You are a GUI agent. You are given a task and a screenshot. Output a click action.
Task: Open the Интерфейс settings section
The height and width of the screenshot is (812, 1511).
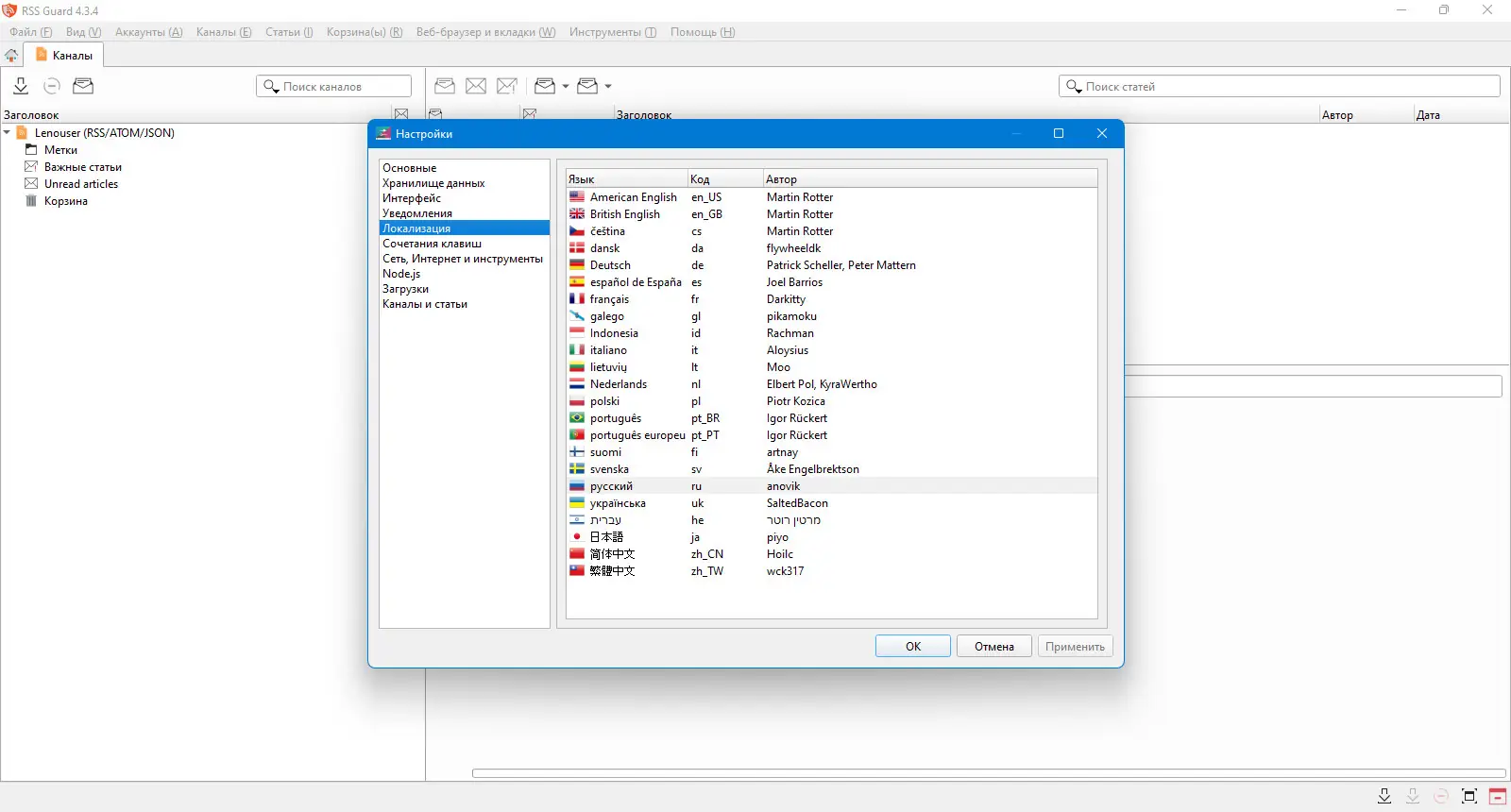tap(464, 198)
